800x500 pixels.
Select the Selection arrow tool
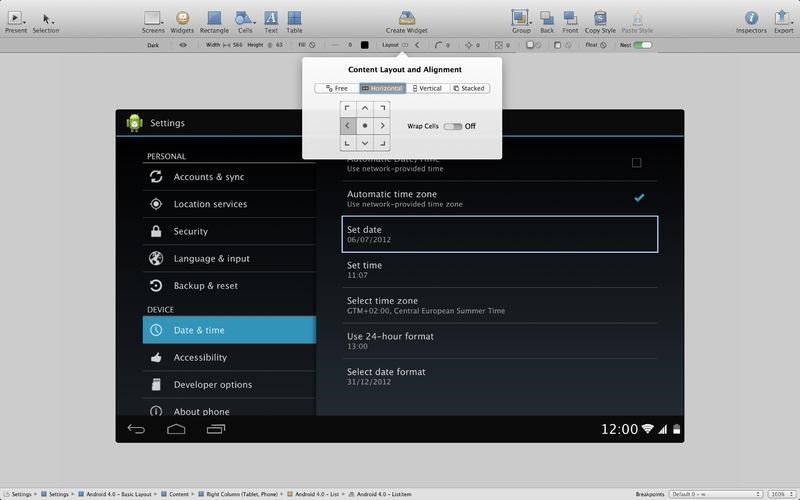tap(46, 19)
